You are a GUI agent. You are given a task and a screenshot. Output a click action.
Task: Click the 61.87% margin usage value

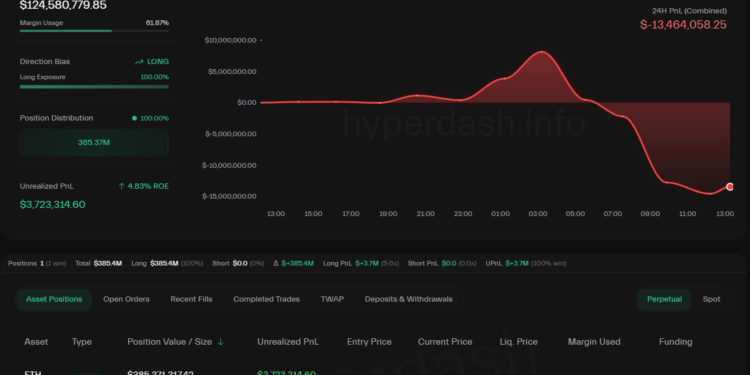(157, 23)
